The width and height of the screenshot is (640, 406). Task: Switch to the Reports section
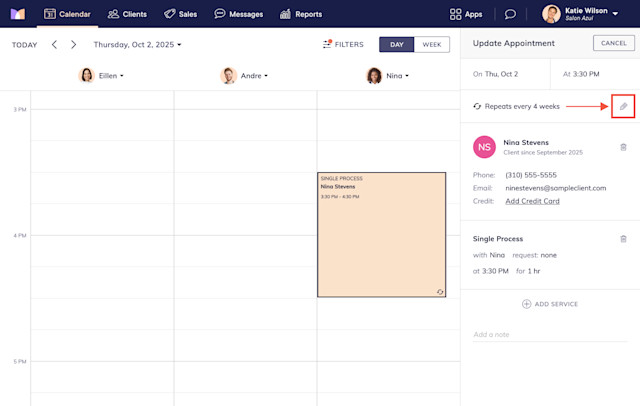(301, 14)
